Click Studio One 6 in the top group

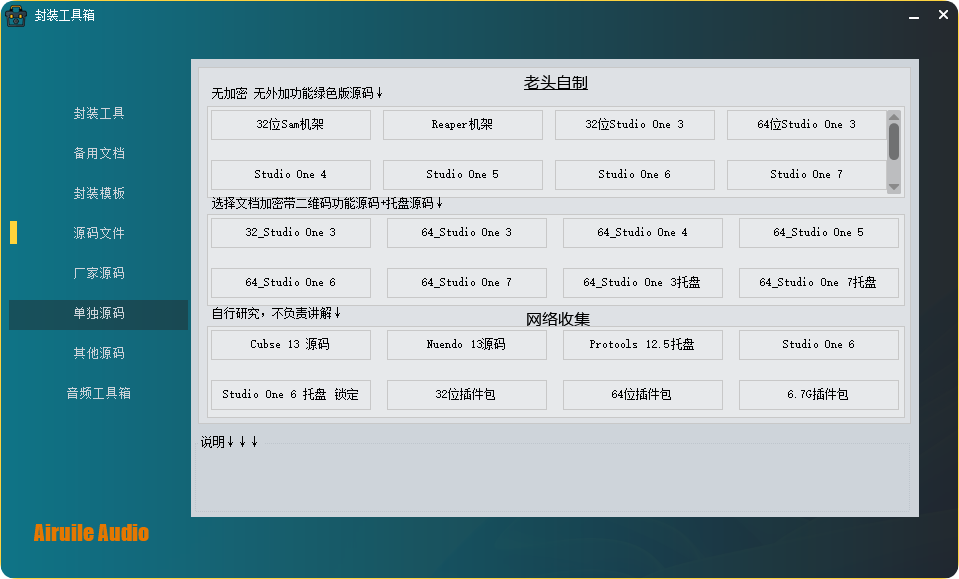pyautogui.click(x=634, y=175)
